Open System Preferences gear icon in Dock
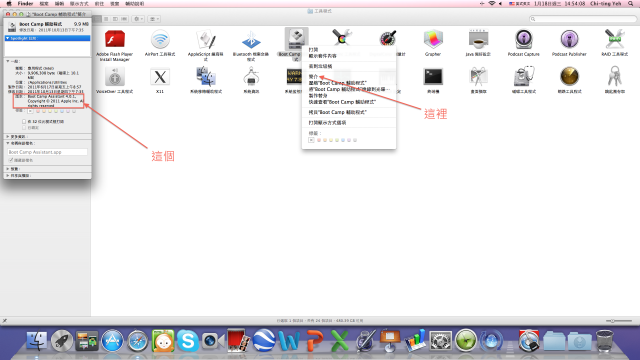This screenshot has width=640, height=360. coord(440,341)
